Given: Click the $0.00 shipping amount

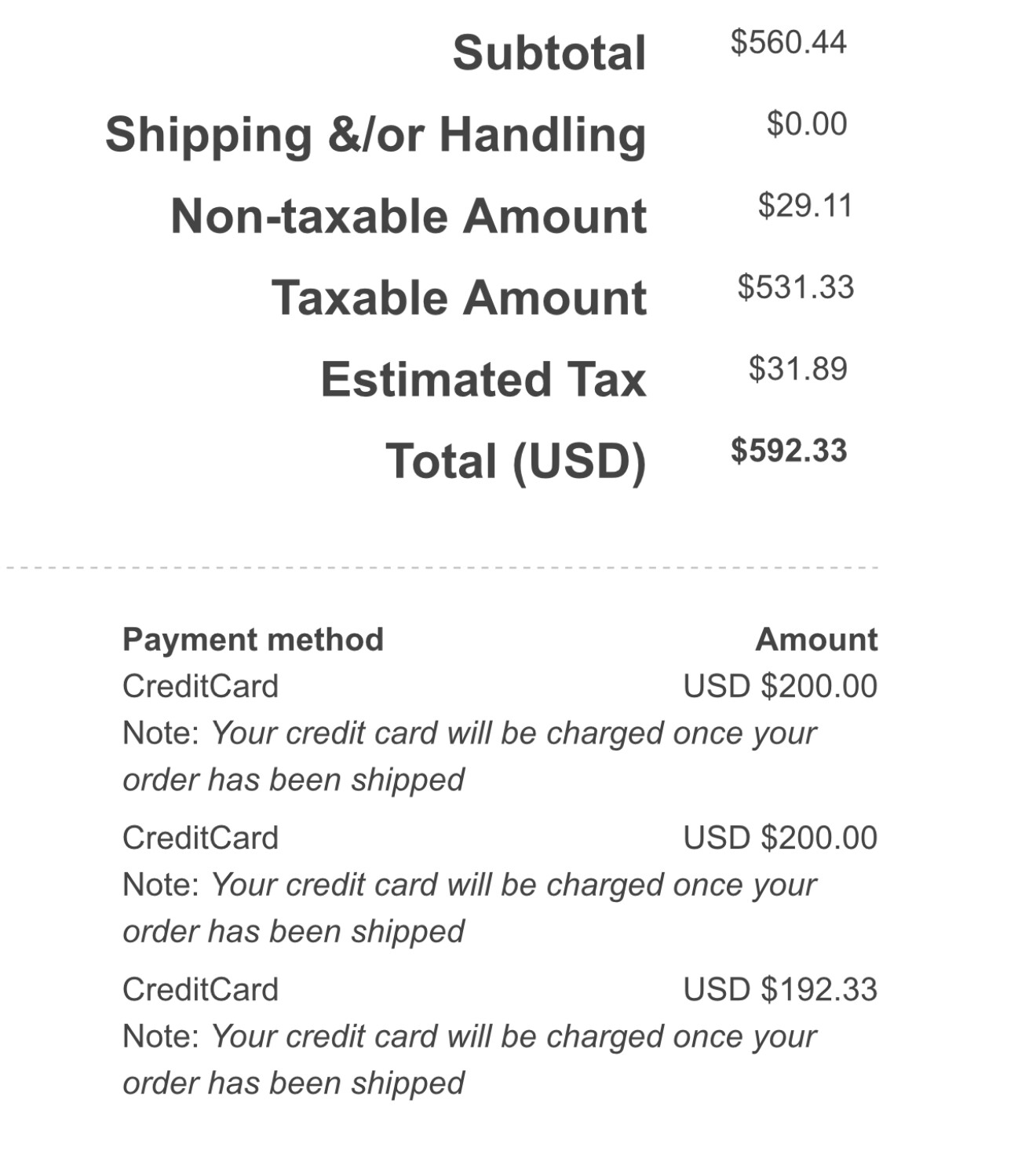Looking at the screenshot, I should pyautogui.click(x=807, y=124).
